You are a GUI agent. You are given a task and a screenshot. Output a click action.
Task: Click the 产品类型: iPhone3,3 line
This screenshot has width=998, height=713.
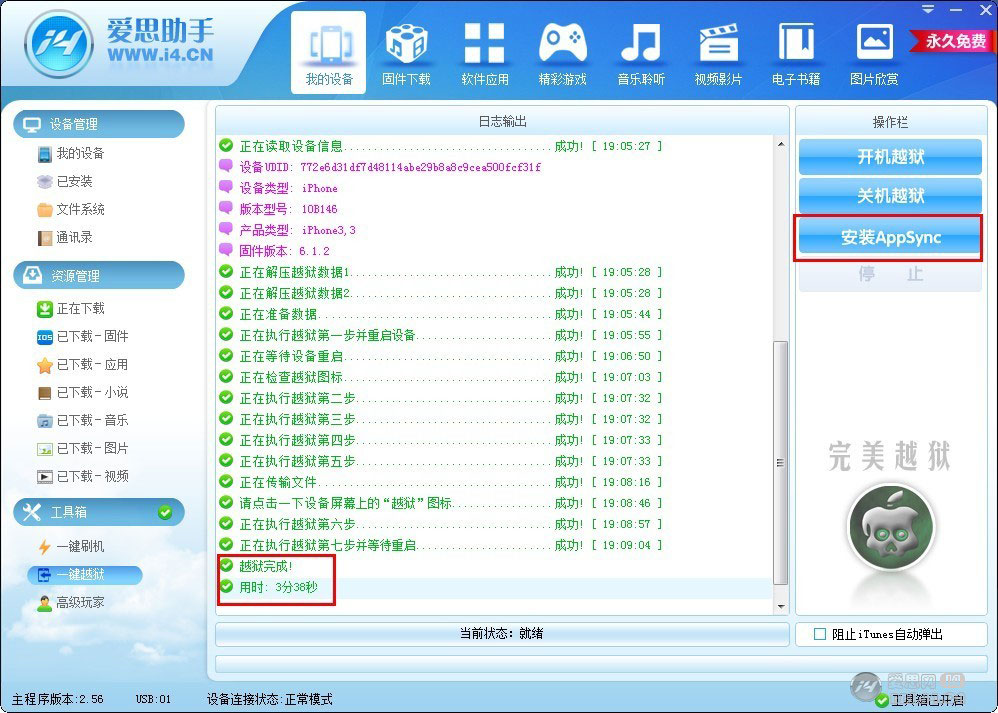coord(287,230)
